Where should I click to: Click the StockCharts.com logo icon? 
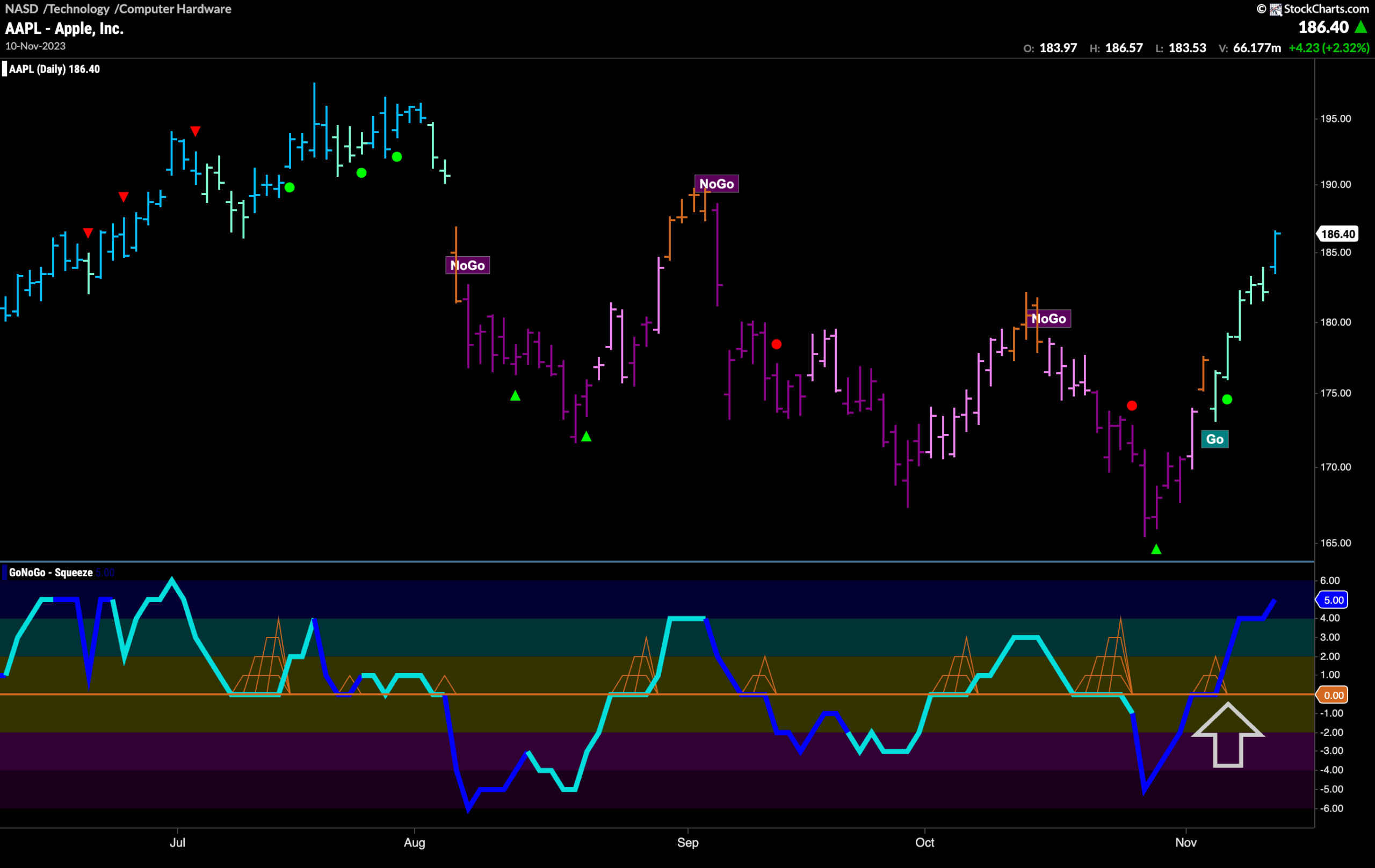(x=1276, y=9)
